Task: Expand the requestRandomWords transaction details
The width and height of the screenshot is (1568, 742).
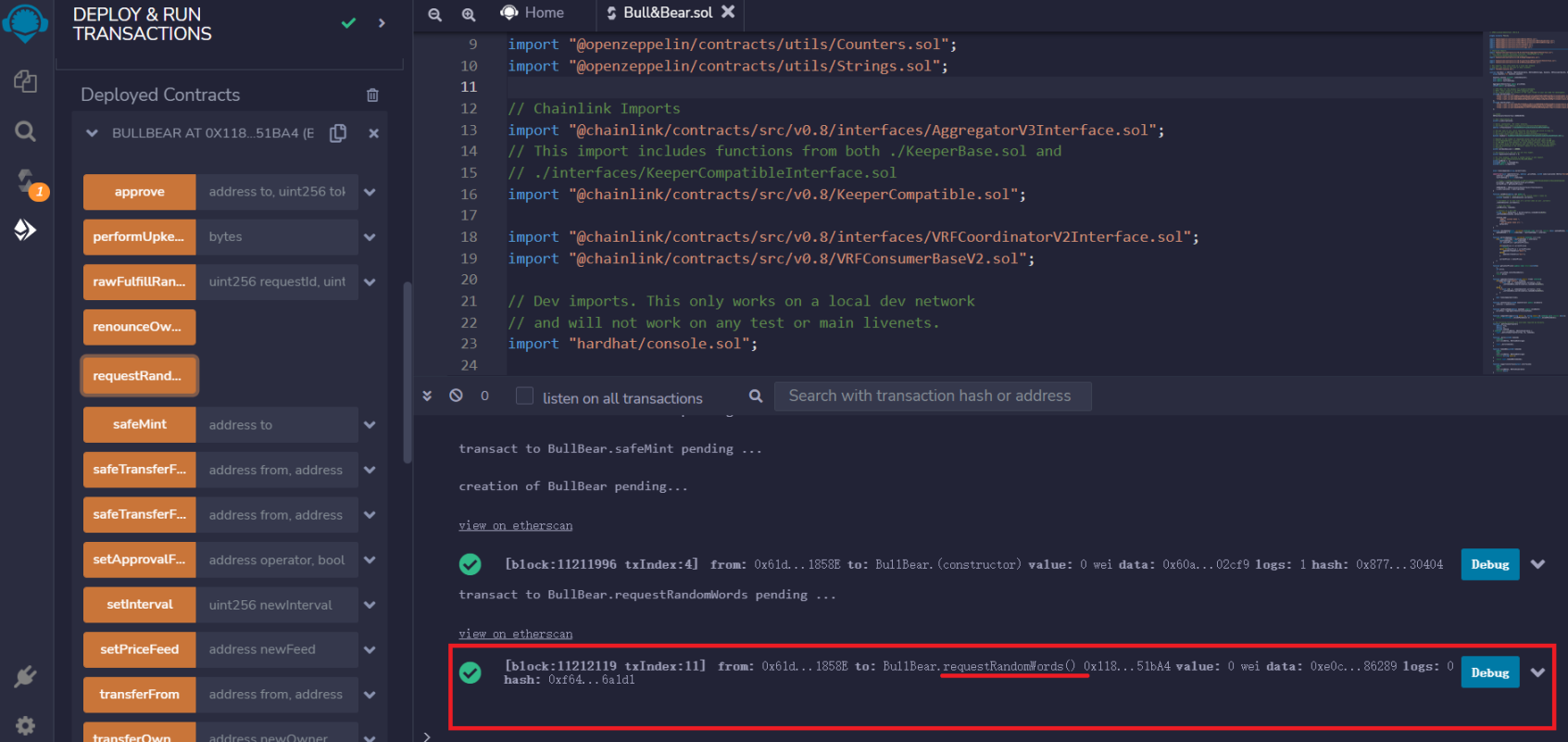Action: [x=1537, y=673]
